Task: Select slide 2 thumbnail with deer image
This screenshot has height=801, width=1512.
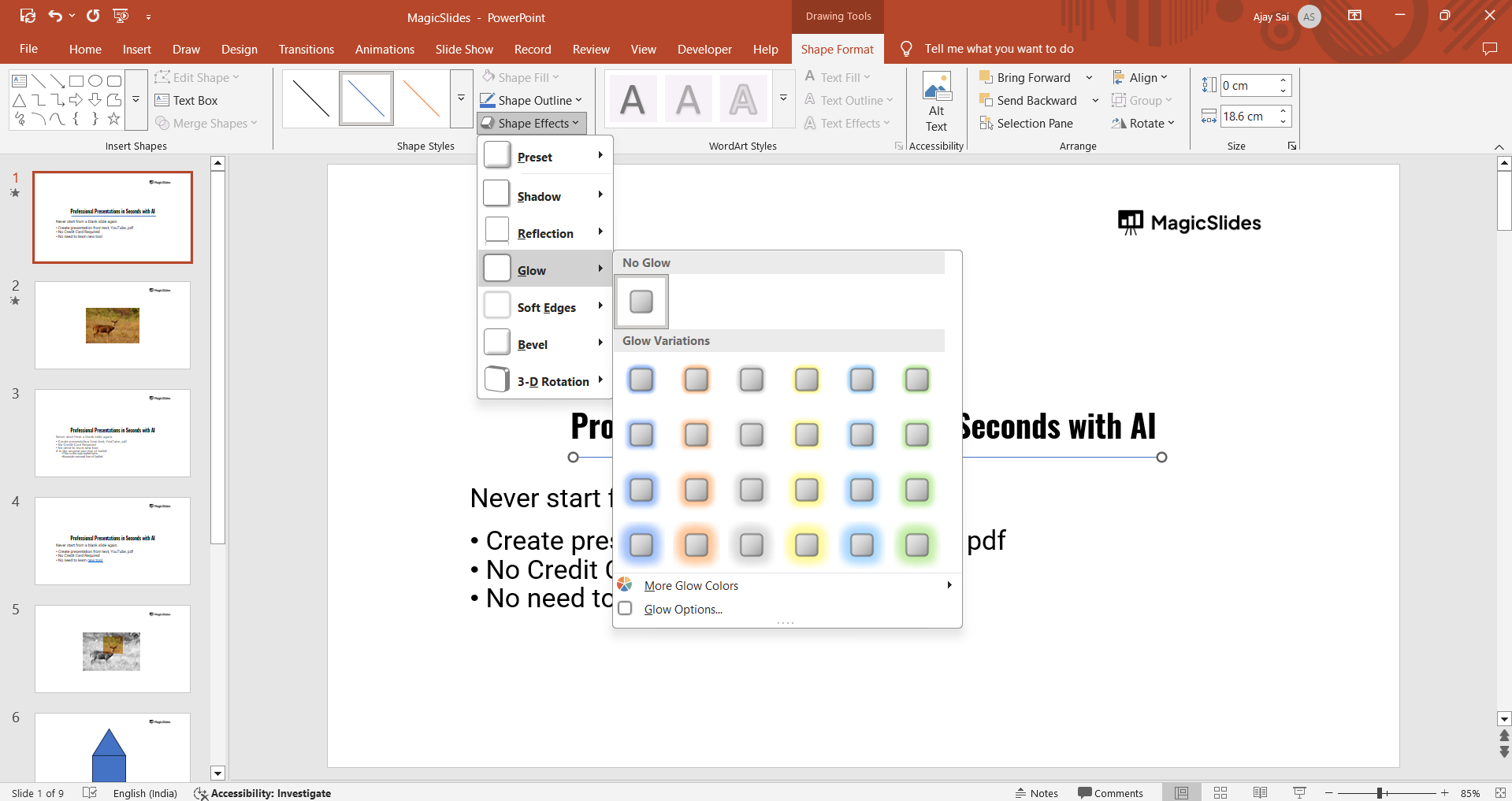Action: 113,325
